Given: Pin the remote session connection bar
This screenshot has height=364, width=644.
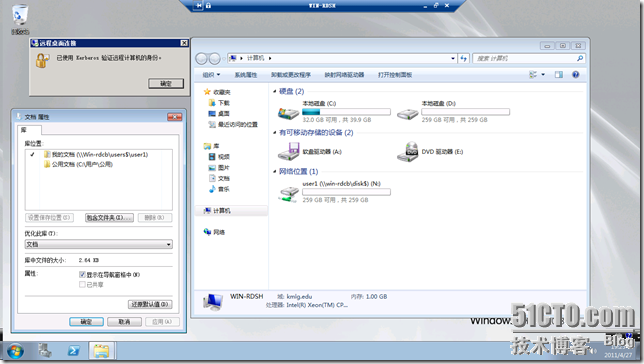Looking at the screenshot, I should [199, 5].
